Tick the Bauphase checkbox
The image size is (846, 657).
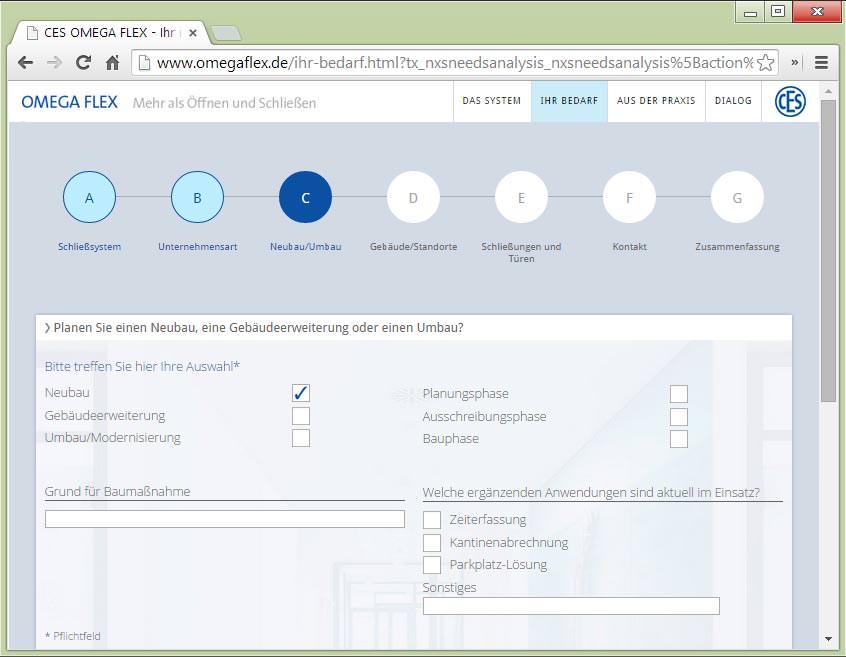679,439
